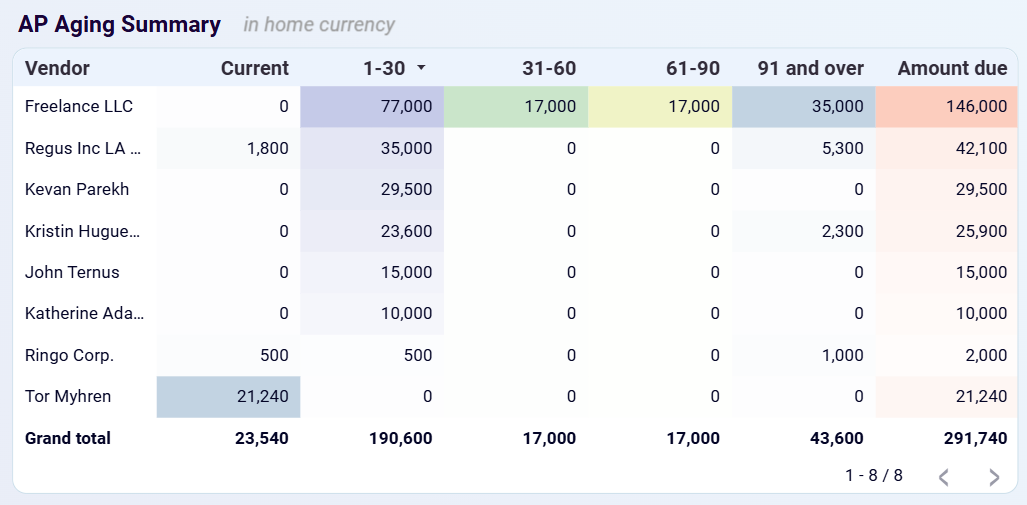Click the 42,100 amount due cell
This screenshot has width=1027, height=505.
947,148
